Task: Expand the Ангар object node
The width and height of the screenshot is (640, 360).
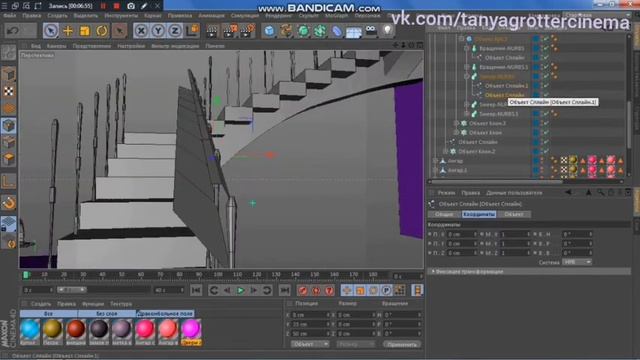Action: pyautogui.click(x=435, y=161)
